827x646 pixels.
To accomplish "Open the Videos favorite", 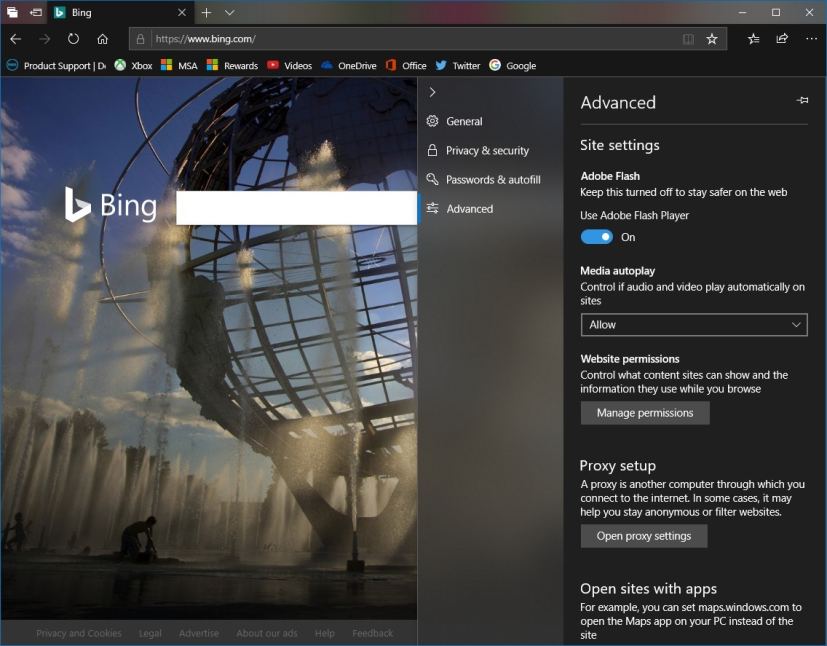I will click(289, 65).
